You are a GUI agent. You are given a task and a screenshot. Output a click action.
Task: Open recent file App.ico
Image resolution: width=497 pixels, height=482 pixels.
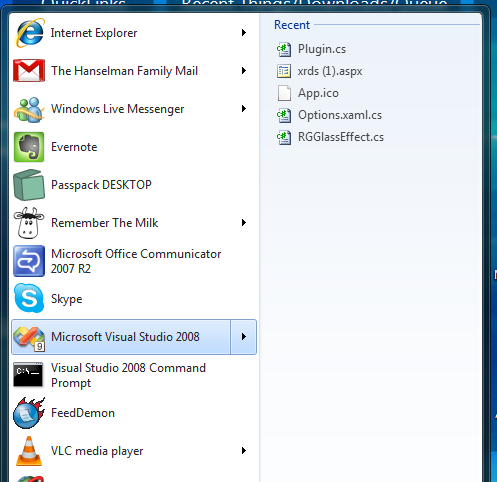point(318,93)
